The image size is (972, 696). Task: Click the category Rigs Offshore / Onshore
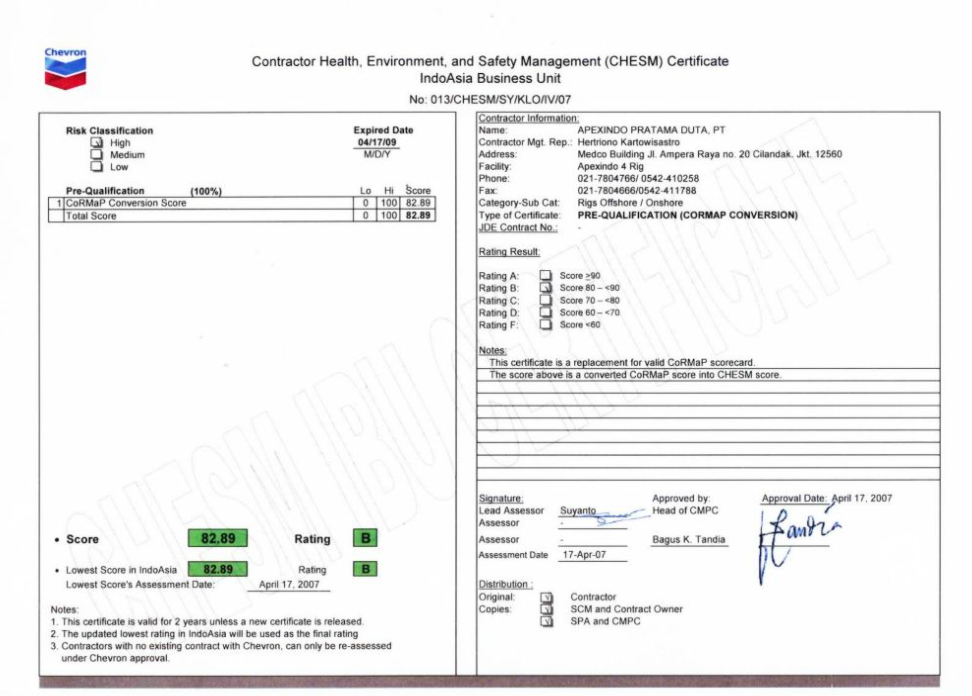[x=630, y=203]
